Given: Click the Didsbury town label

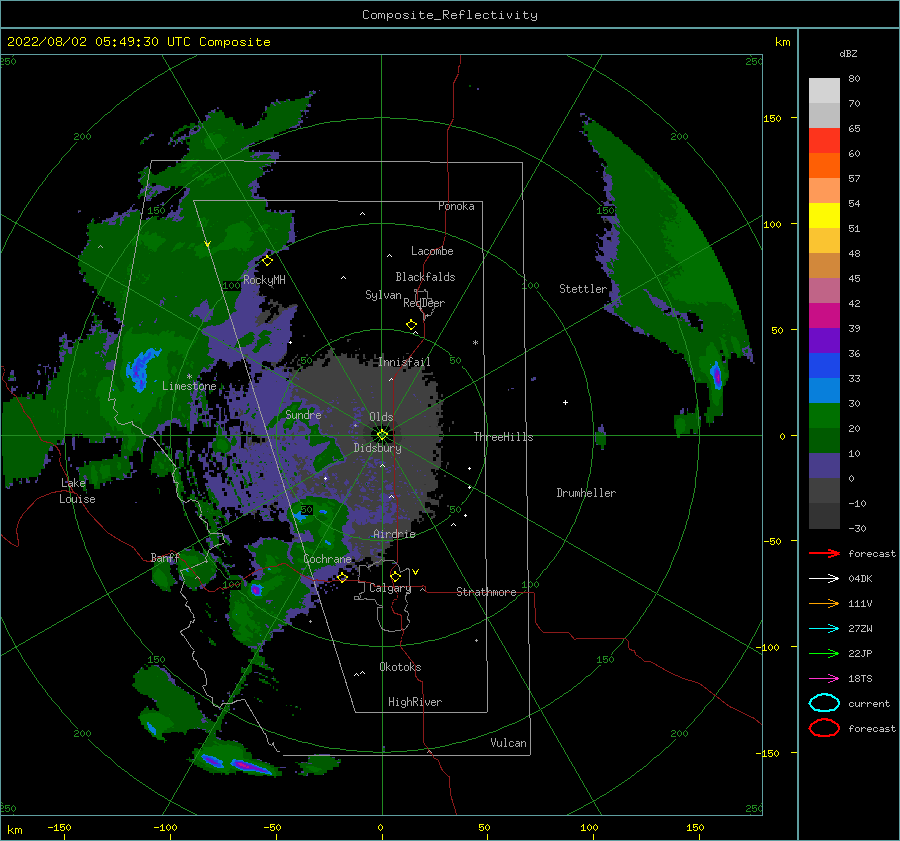Looking at the screenshot, I should pos(378,448).
